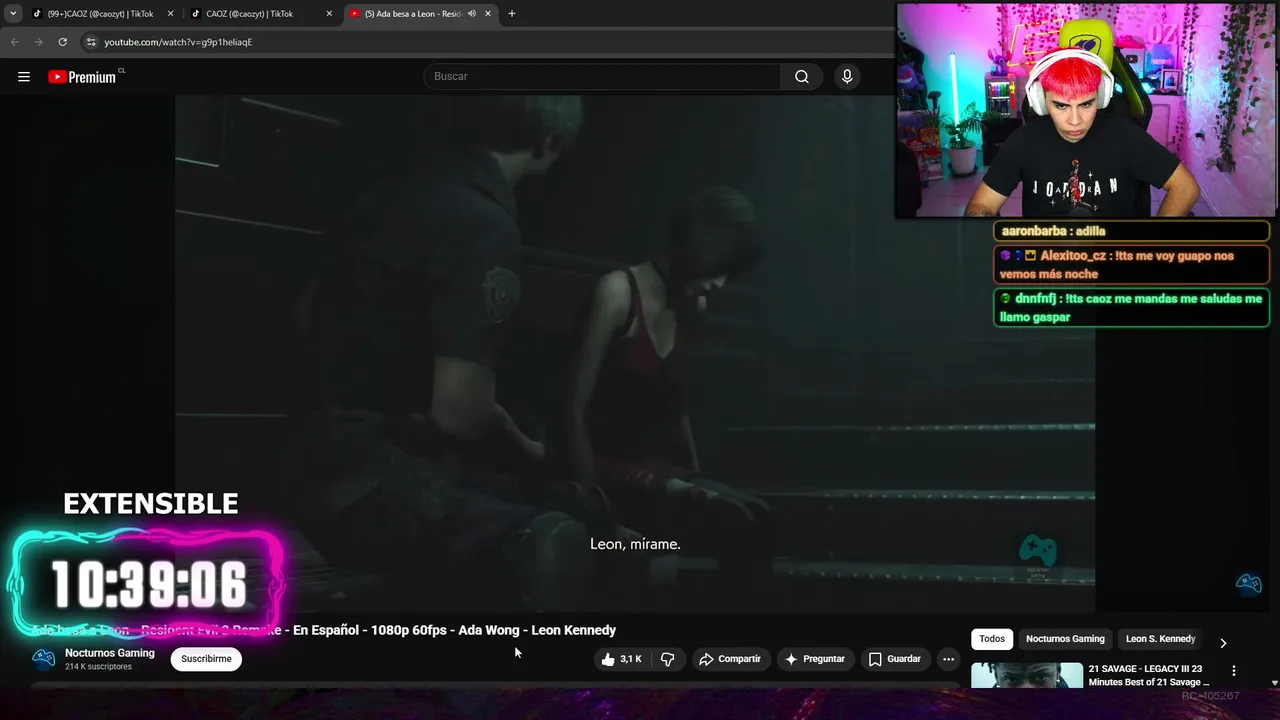Select the Nocturnos Gaming filter chip
This screenshot has width=1280, height=720.
pyautogui.click(x=1065, y=639)
